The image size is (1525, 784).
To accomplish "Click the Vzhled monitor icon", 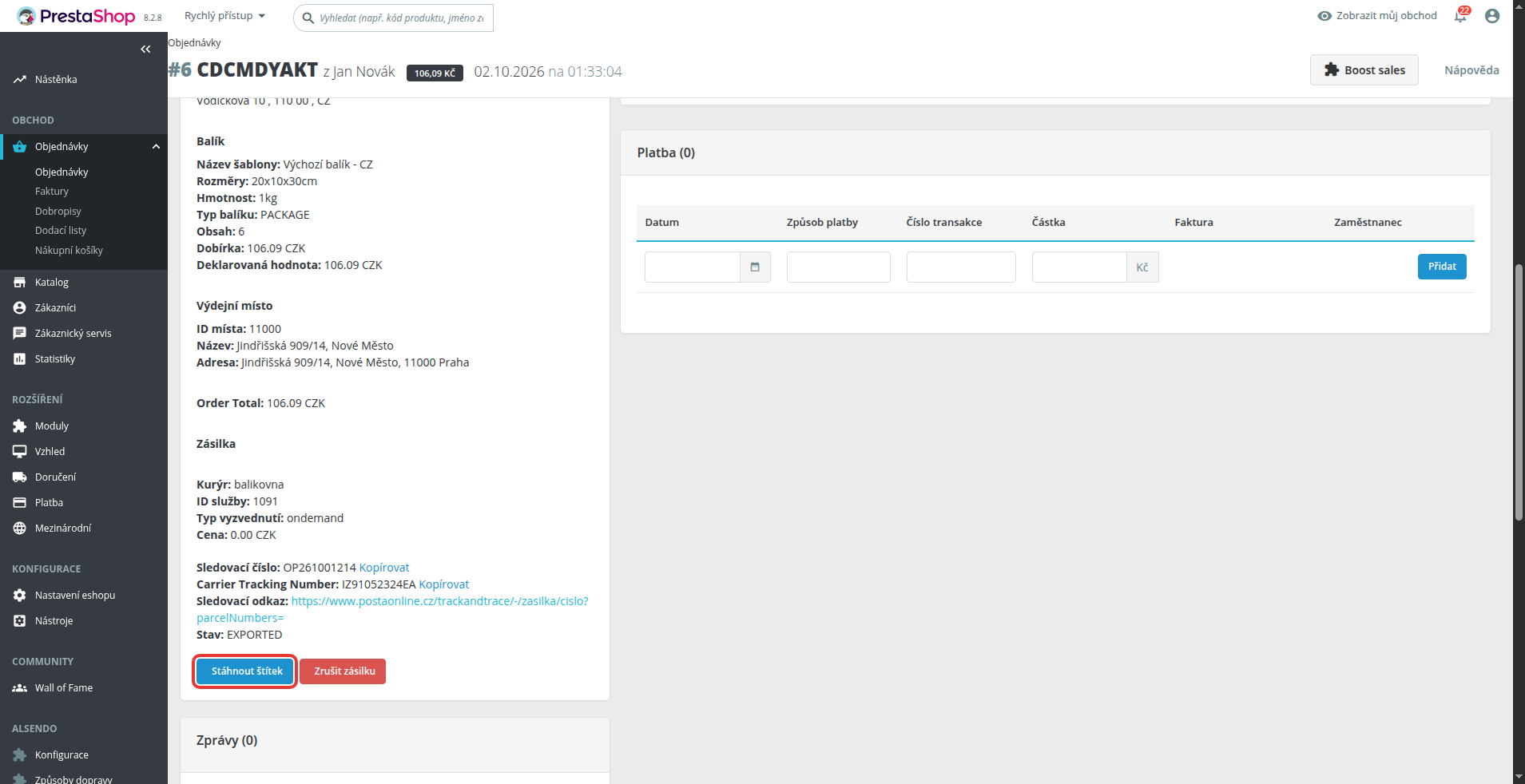I will [x=20, y=452].
